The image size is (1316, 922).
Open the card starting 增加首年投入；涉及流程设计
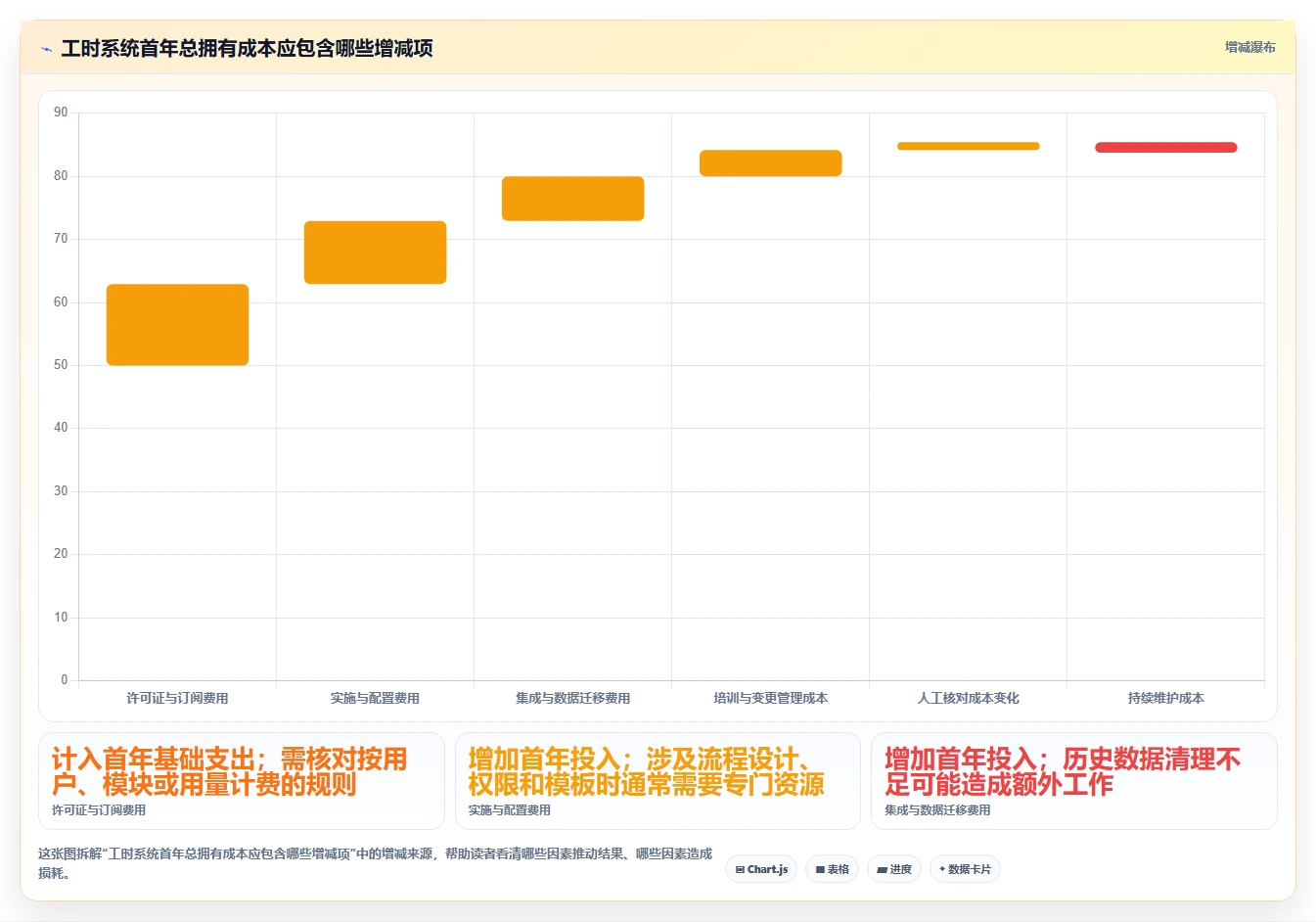pos(658,781)
